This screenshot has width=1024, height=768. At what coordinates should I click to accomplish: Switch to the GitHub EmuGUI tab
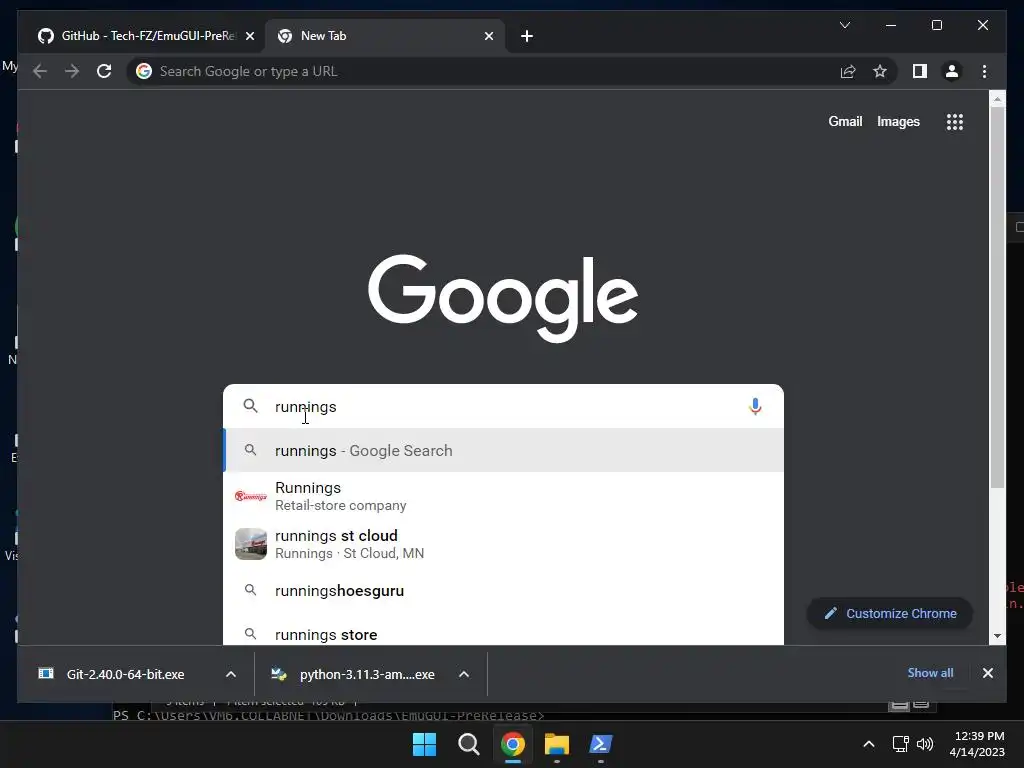tap(138, 36)
